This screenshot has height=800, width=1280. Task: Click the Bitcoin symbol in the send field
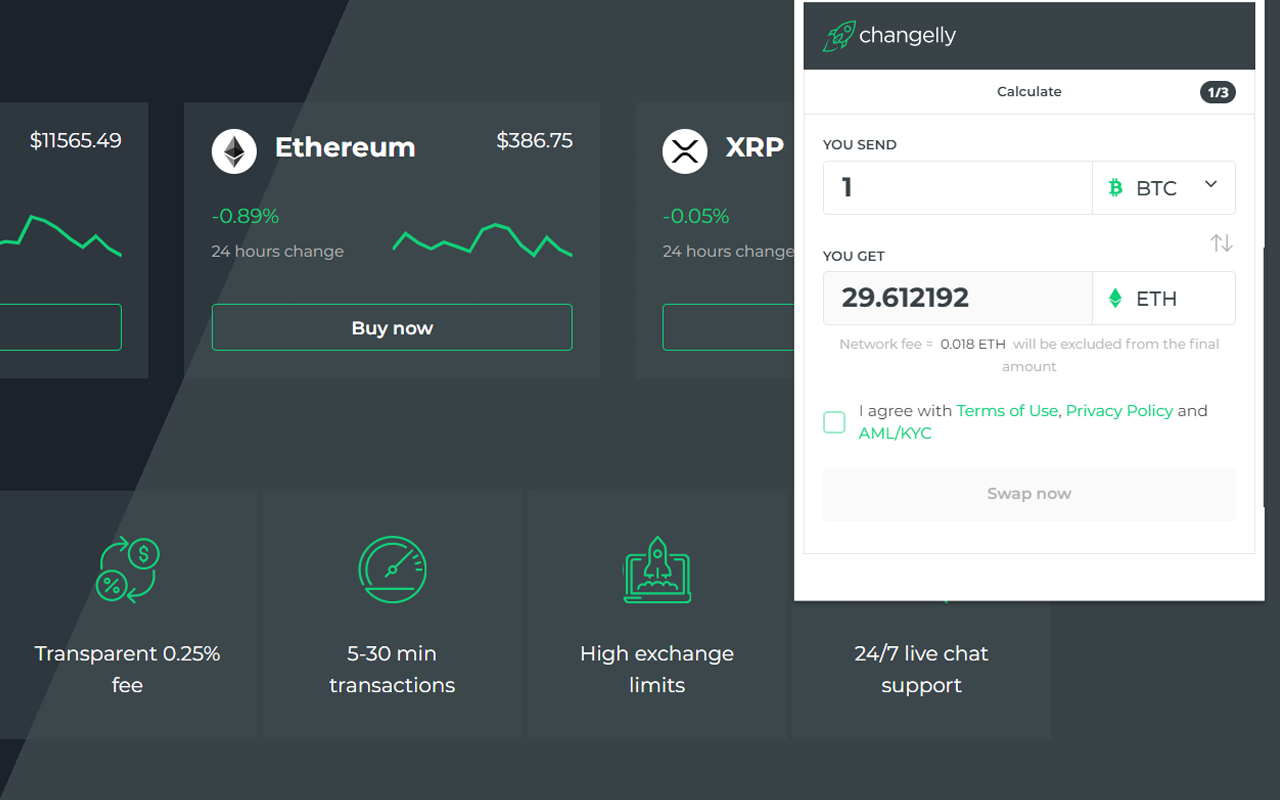pos(1117,187)
